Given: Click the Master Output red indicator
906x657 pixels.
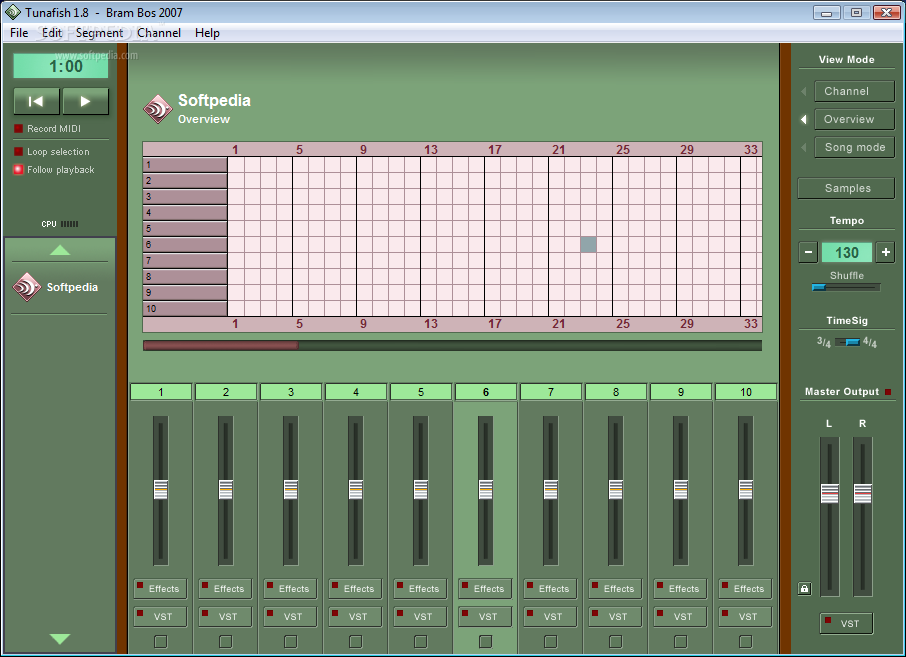Looking at the screenshot, I should click(888, 392).
